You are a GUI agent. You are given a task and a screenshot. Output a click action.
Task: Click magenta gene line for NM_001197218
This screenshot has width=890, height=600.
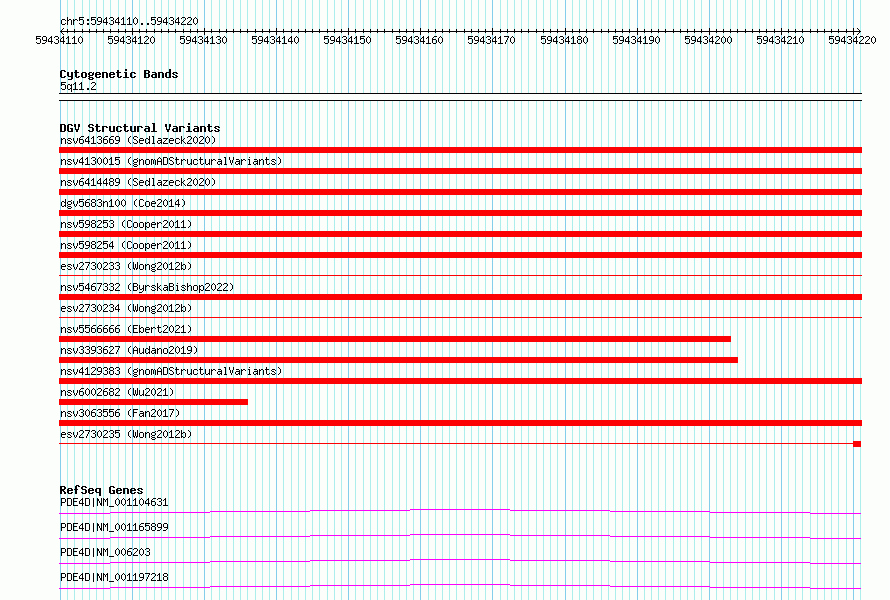[x=460, y=586]
